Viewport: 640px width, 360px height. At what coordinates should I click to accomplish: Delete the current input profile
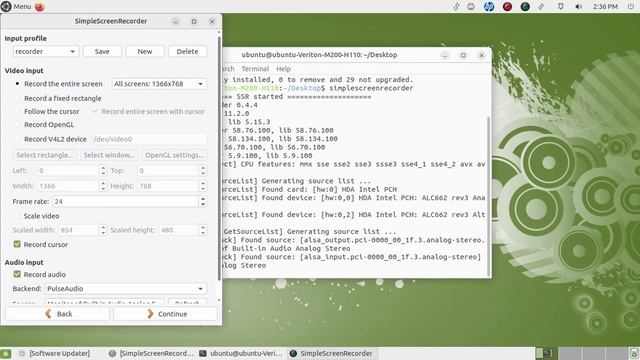[187, 51]
